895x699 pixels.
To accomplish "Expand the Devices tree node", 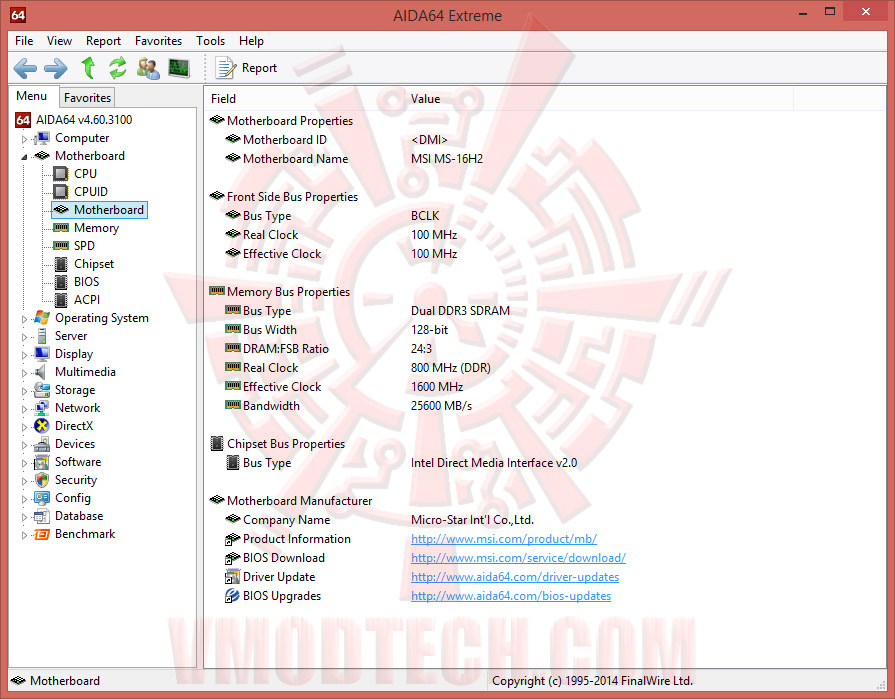I will click(x=24, y=445).
